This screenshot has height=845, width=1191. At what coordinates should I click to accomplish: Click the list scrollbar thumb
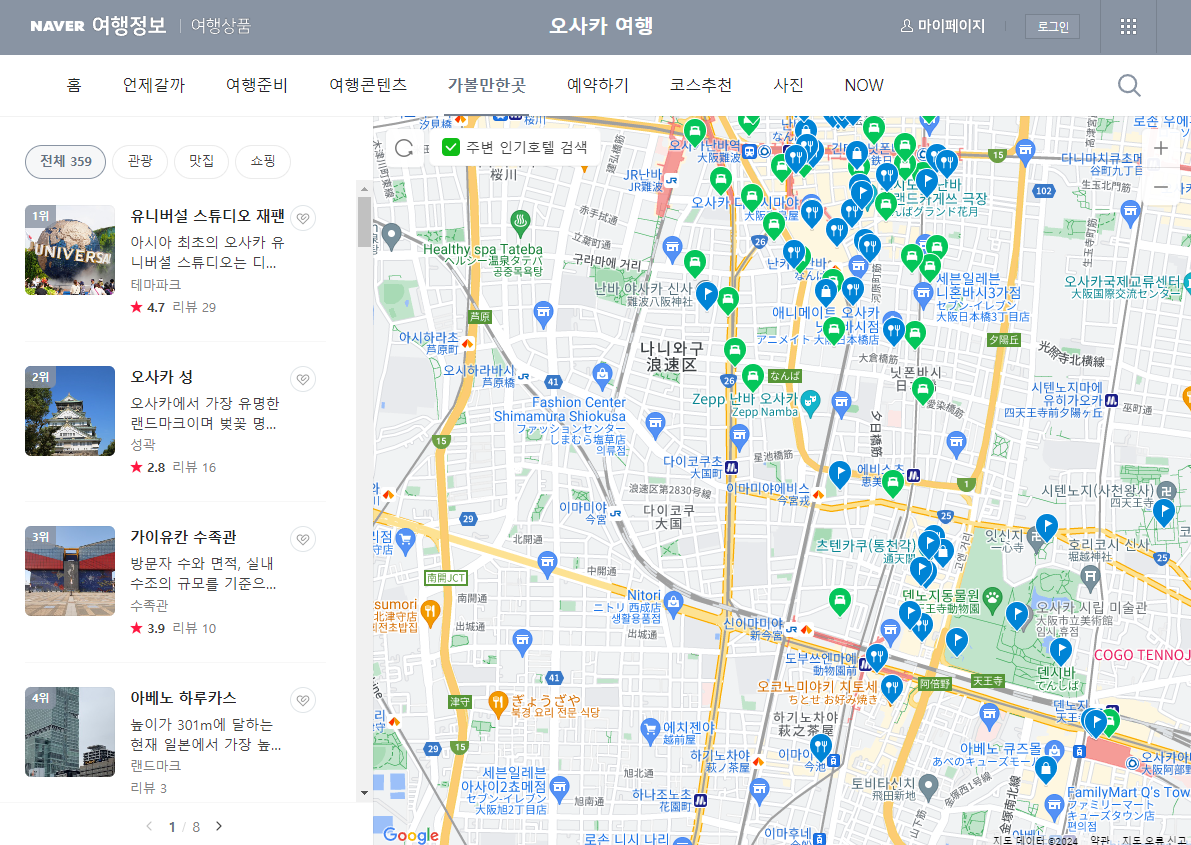tap(364, 222)
